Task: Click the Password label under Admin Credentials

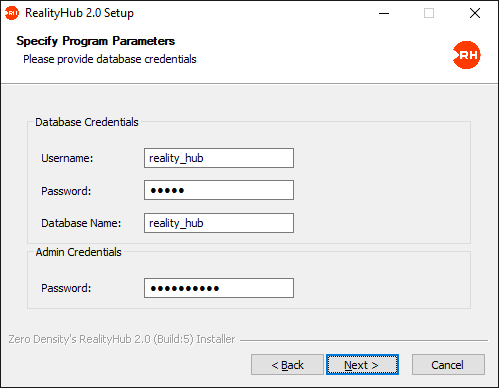Action: [66, 288]
